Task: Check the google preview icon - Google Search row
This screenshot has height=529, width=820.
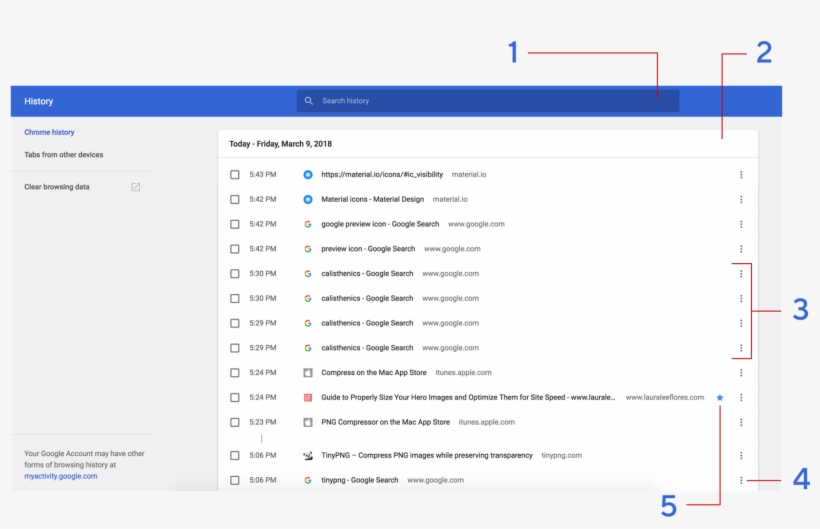Action: pyautogui.click(x=235, y=224)
